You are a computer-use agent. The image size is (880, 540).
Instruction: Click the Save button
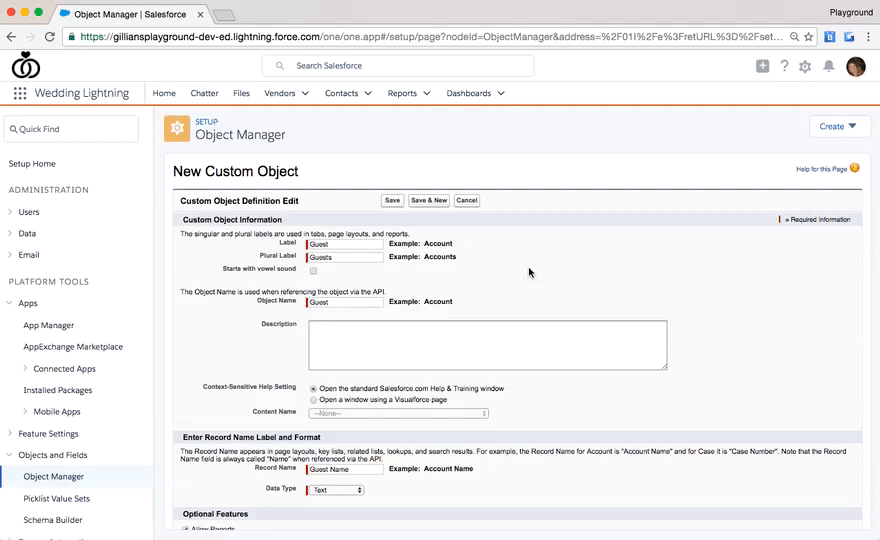tap(392, 200)
